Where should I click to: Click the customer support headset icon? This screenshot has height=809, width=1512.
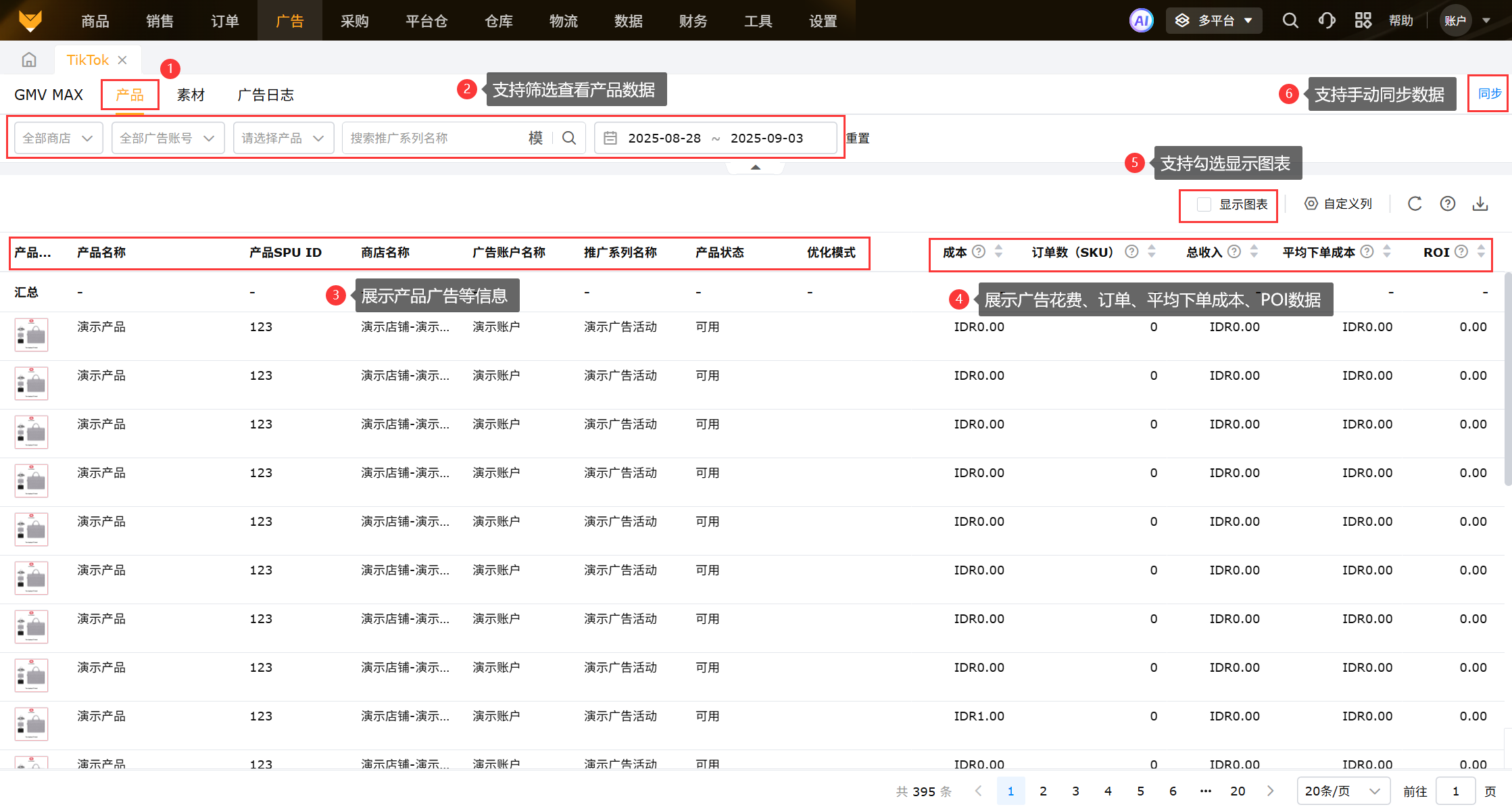(x=1326, y=20)
